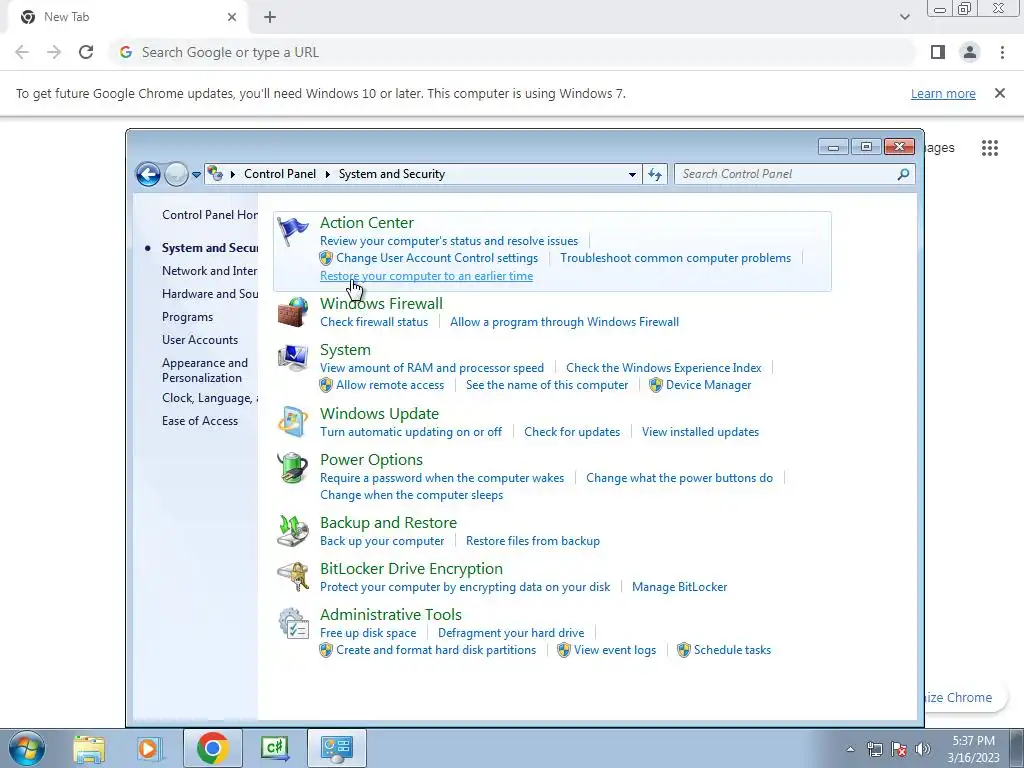Select Hardware and Sound in sidebar
The image size is (1024, 768).
(210, 294)
